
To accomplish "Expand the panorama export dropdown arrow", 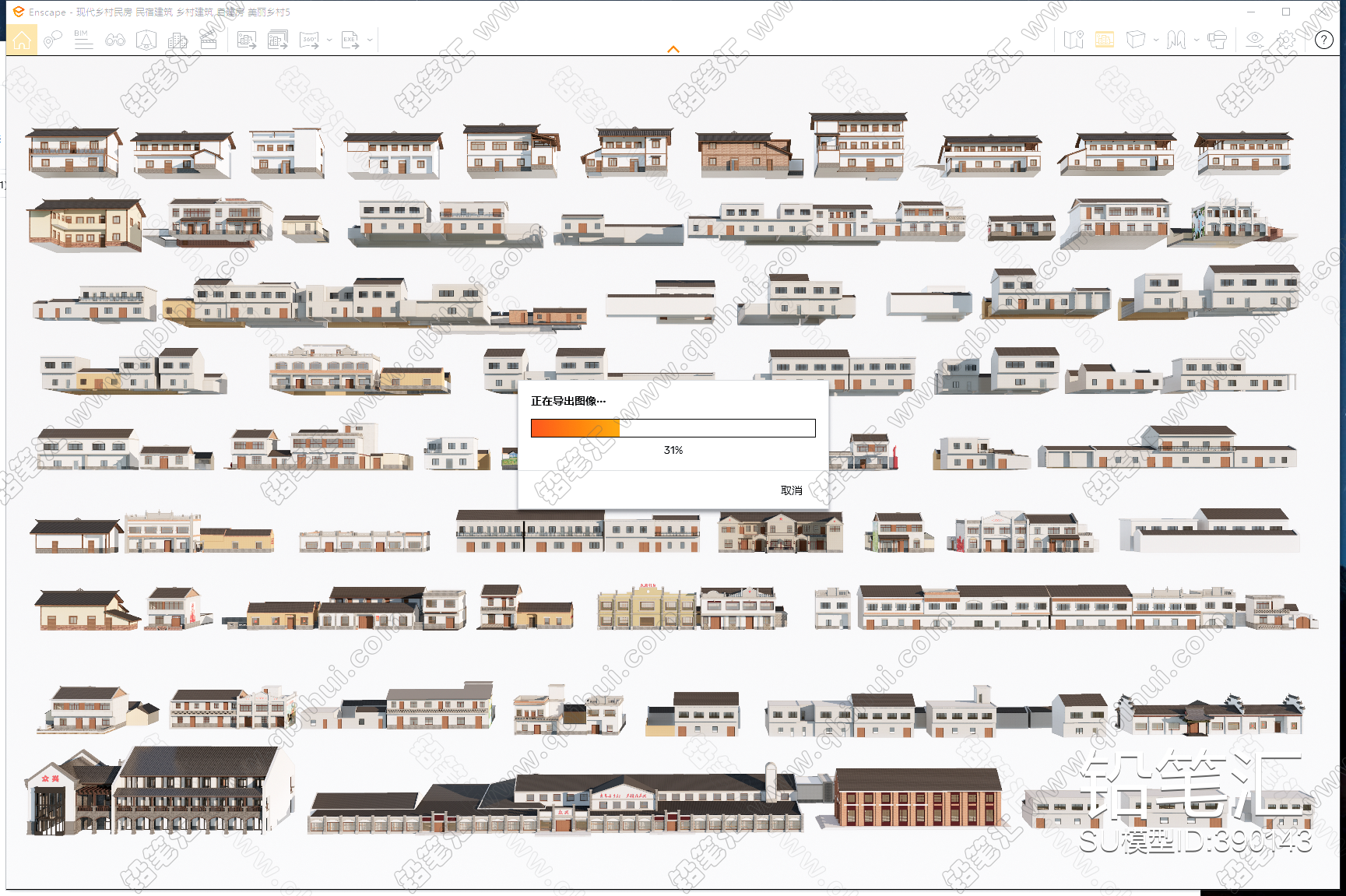I will [x=330, y=40].
